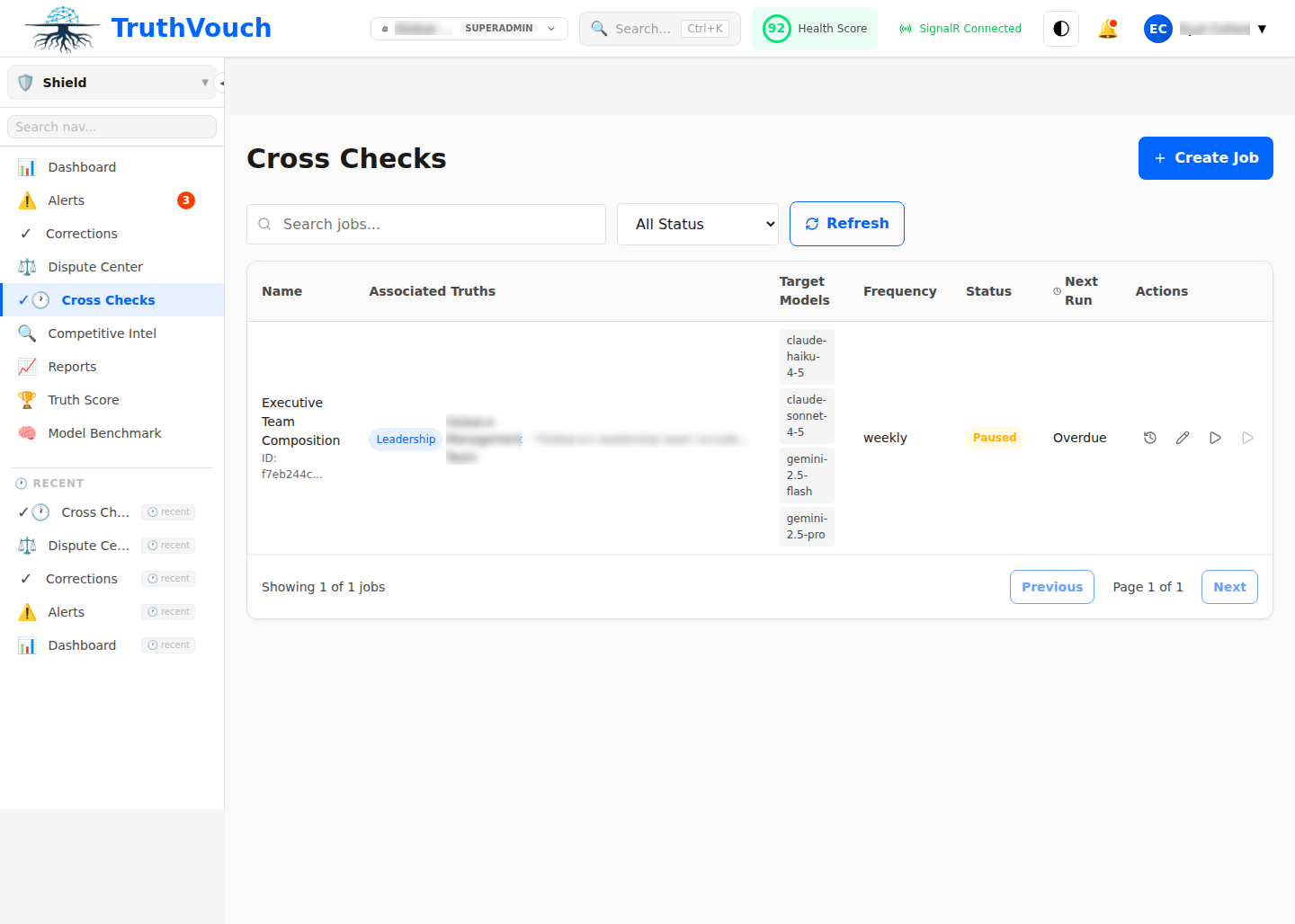Open the Truth Score page

tap(82, 399)
